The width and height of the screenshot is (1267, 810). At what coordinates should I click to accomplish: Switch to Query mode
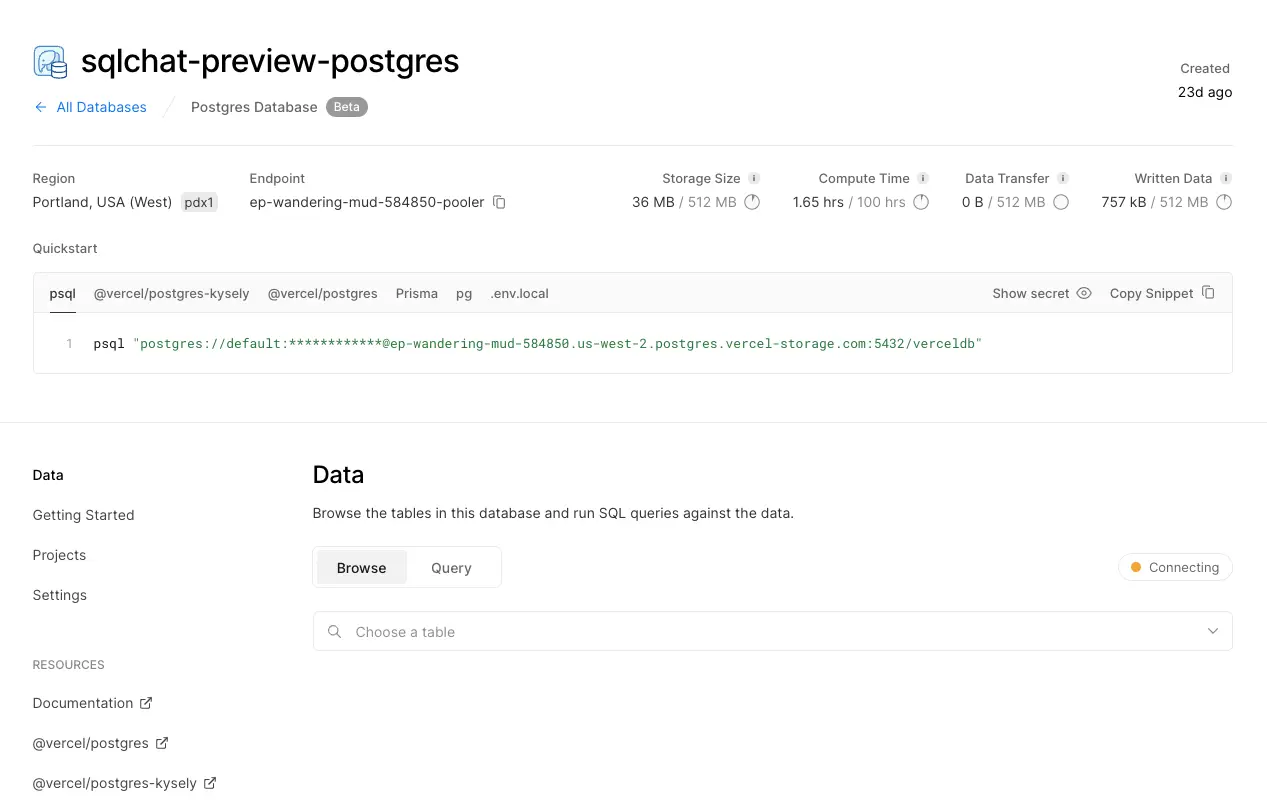tap(451, 568)
